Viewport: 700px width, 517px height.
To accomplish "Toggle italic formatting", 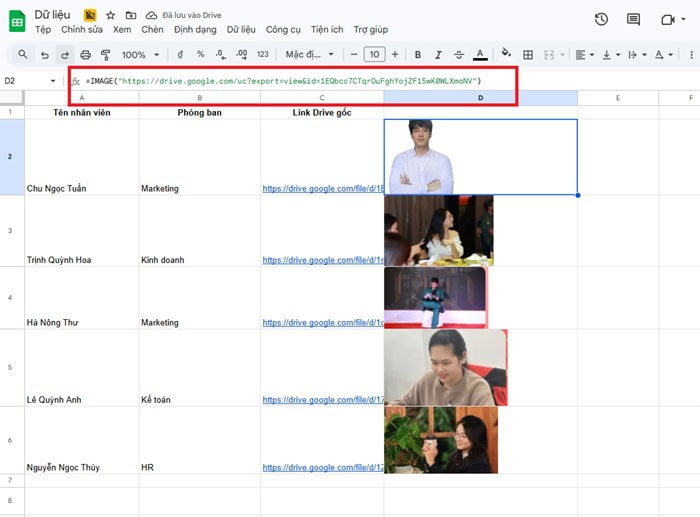I will pyautogui.click(x=438, y=54).
